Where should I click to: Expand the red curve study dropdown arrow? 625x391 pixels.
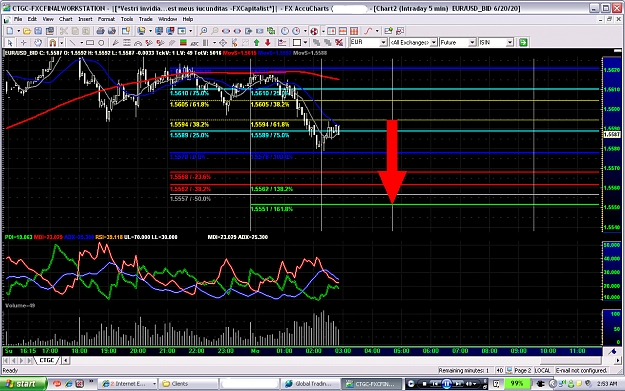377,31
